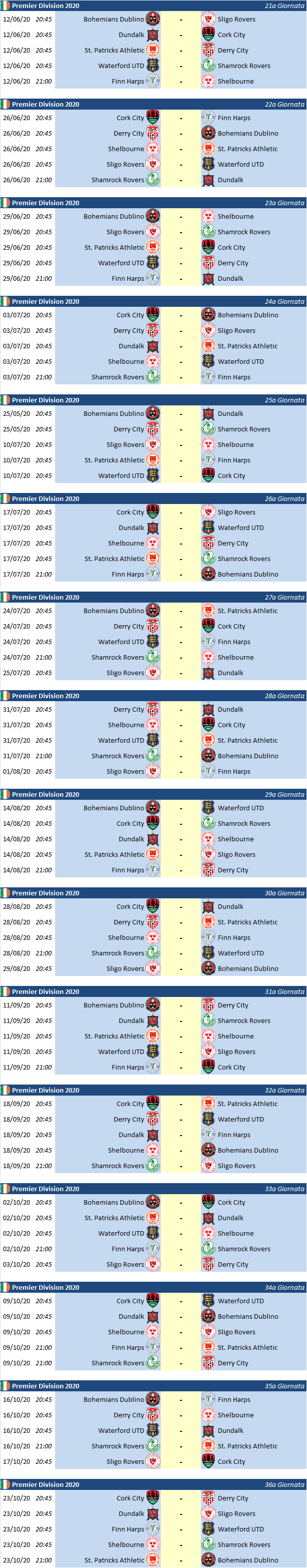Click Finn Harps team name in 27a Giornata
This screenshot has width=307, height=1568.
click(234, 642)
